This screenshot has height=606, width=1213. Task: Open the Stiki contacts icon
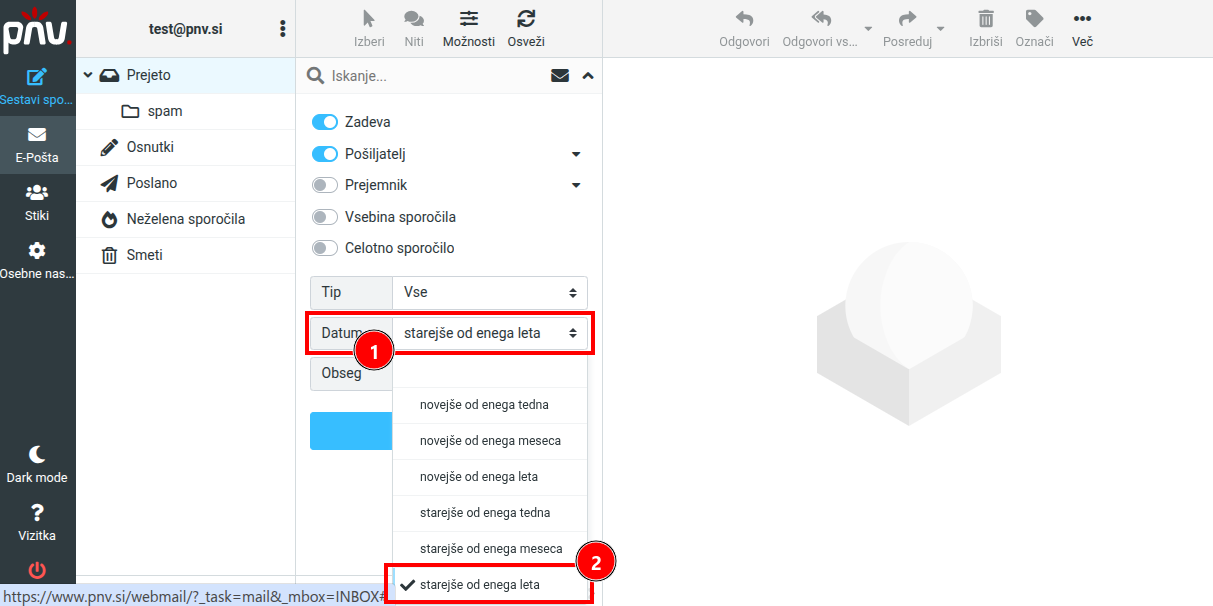37,193
